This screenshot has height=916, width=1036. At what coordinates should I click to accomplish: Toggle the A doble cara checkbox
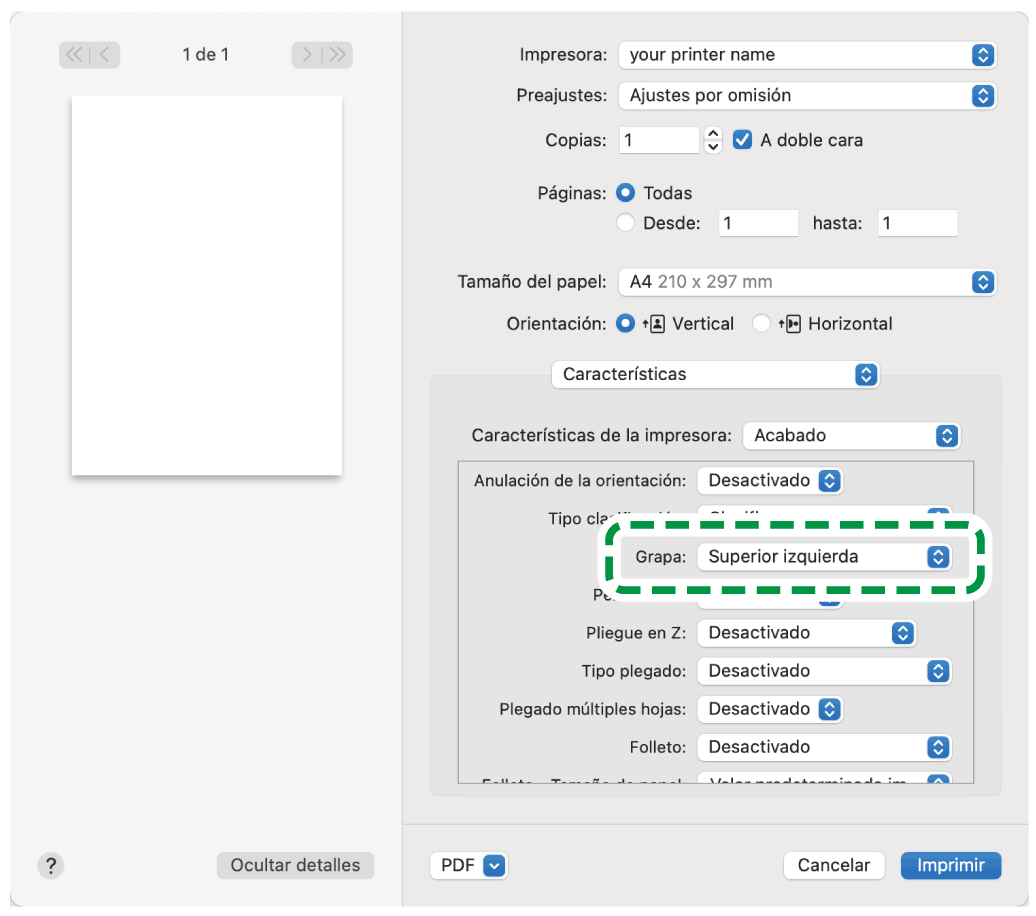click(x=742, y=140)
